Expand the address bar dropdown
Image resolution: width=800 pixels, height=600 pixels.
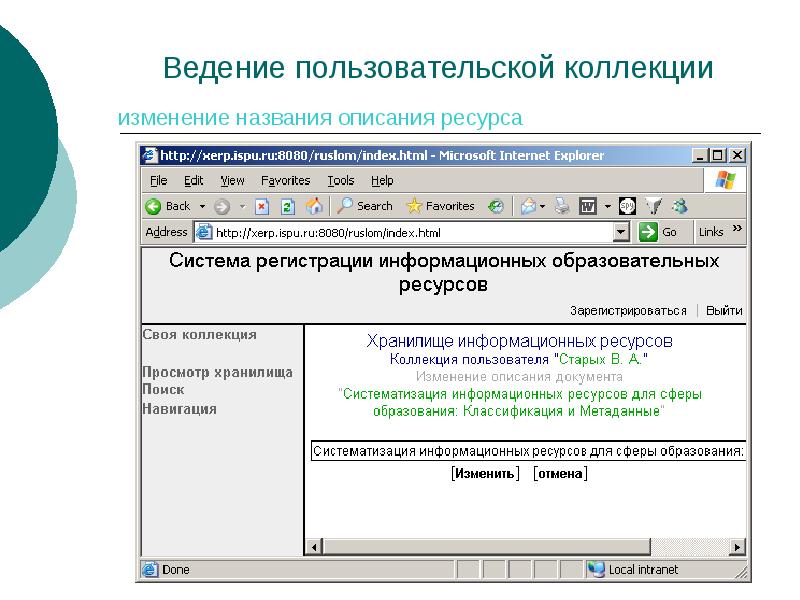(621, 232)
